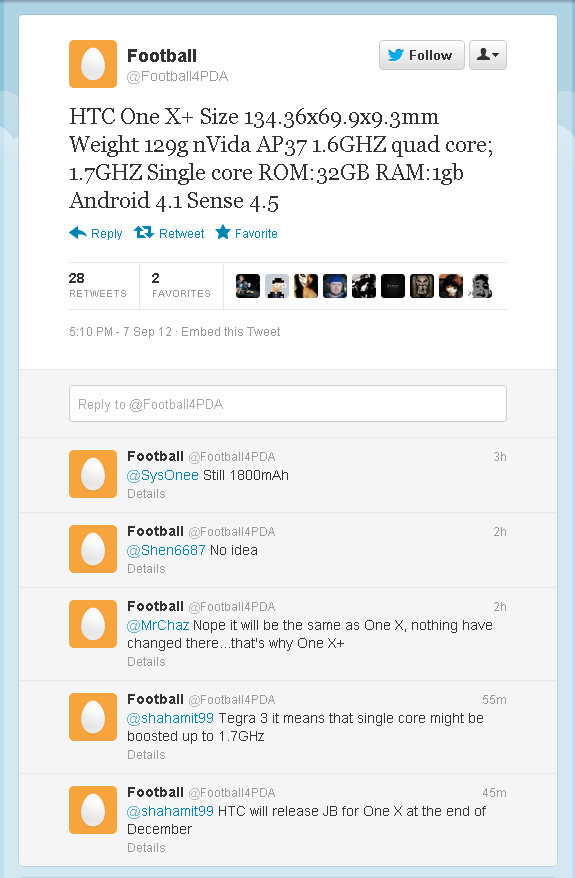Click the pixel-art hat retweeter avatar
575x878 pixels.
[x=277, y=286]
